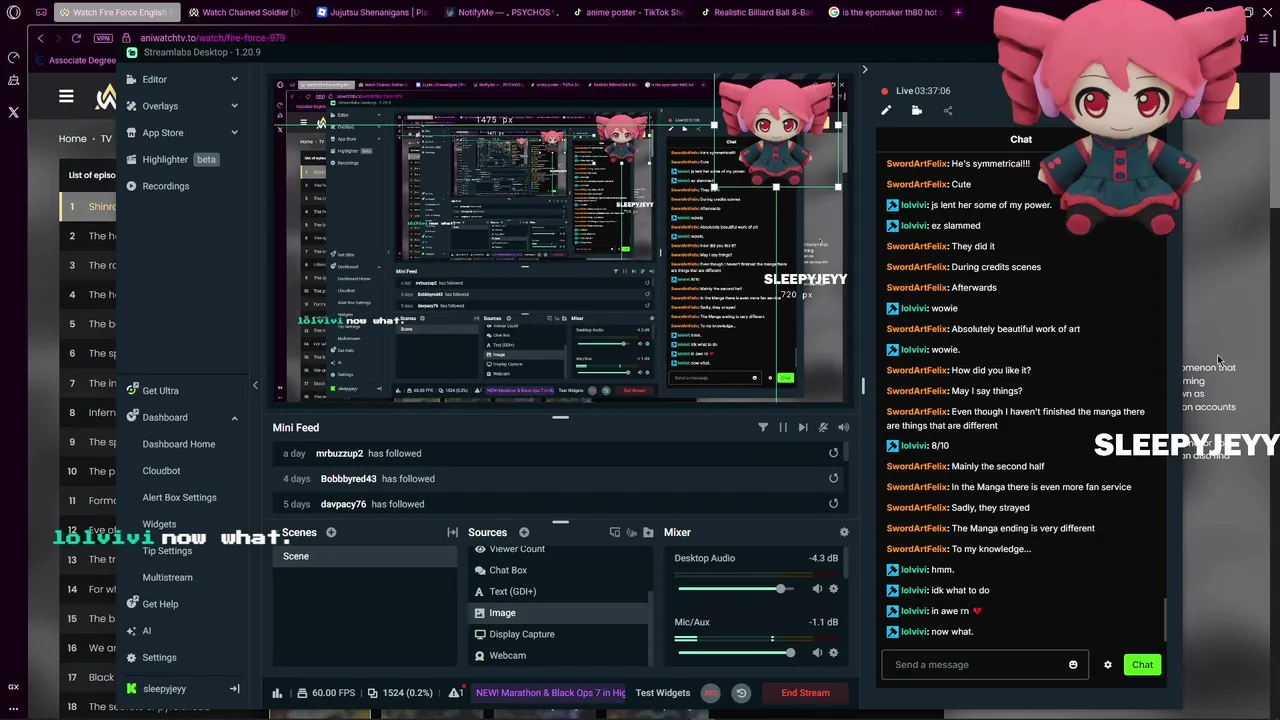Mute Desktop Audio speaker toggle

(x=817, y=589)
